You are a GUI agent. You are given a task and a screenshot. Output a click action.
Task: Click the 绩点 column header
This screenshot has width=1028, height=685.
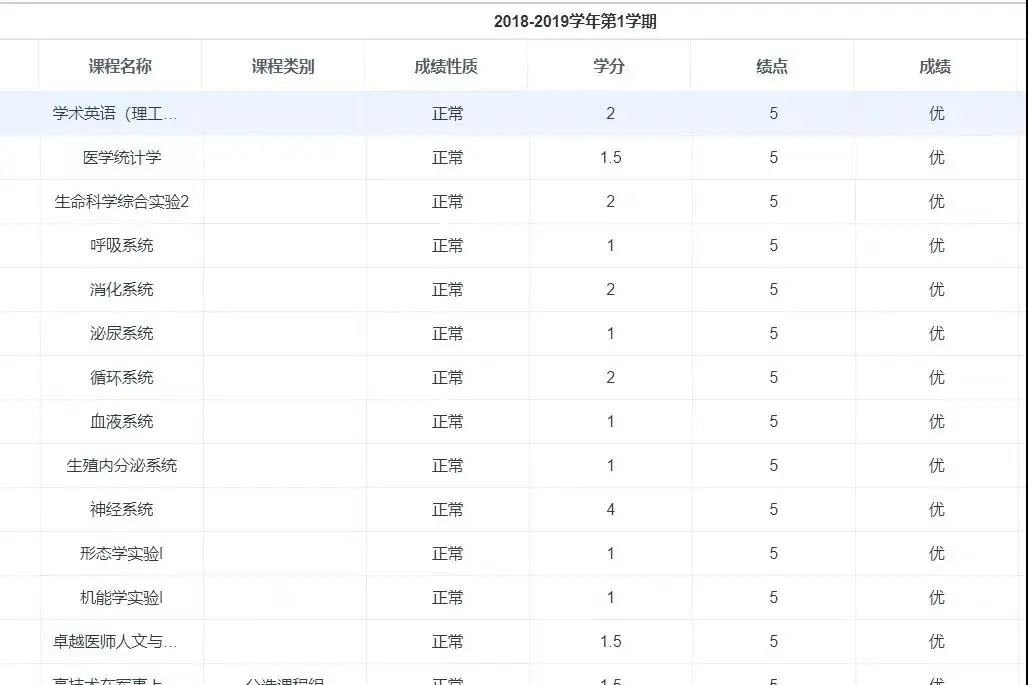(x=772, y=67)
